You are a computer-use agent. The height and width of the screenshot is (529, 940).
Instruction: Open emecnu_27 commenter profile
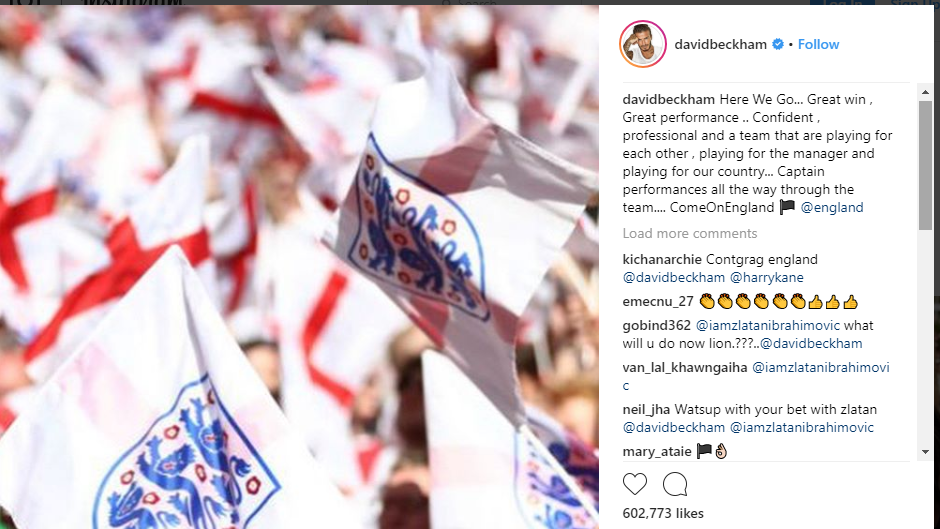click(x=658, y=302)
